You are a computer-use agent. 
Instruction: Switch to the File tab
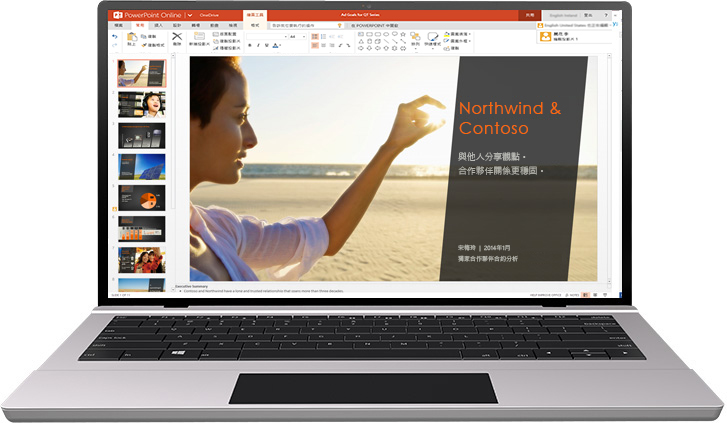[119, 26]
